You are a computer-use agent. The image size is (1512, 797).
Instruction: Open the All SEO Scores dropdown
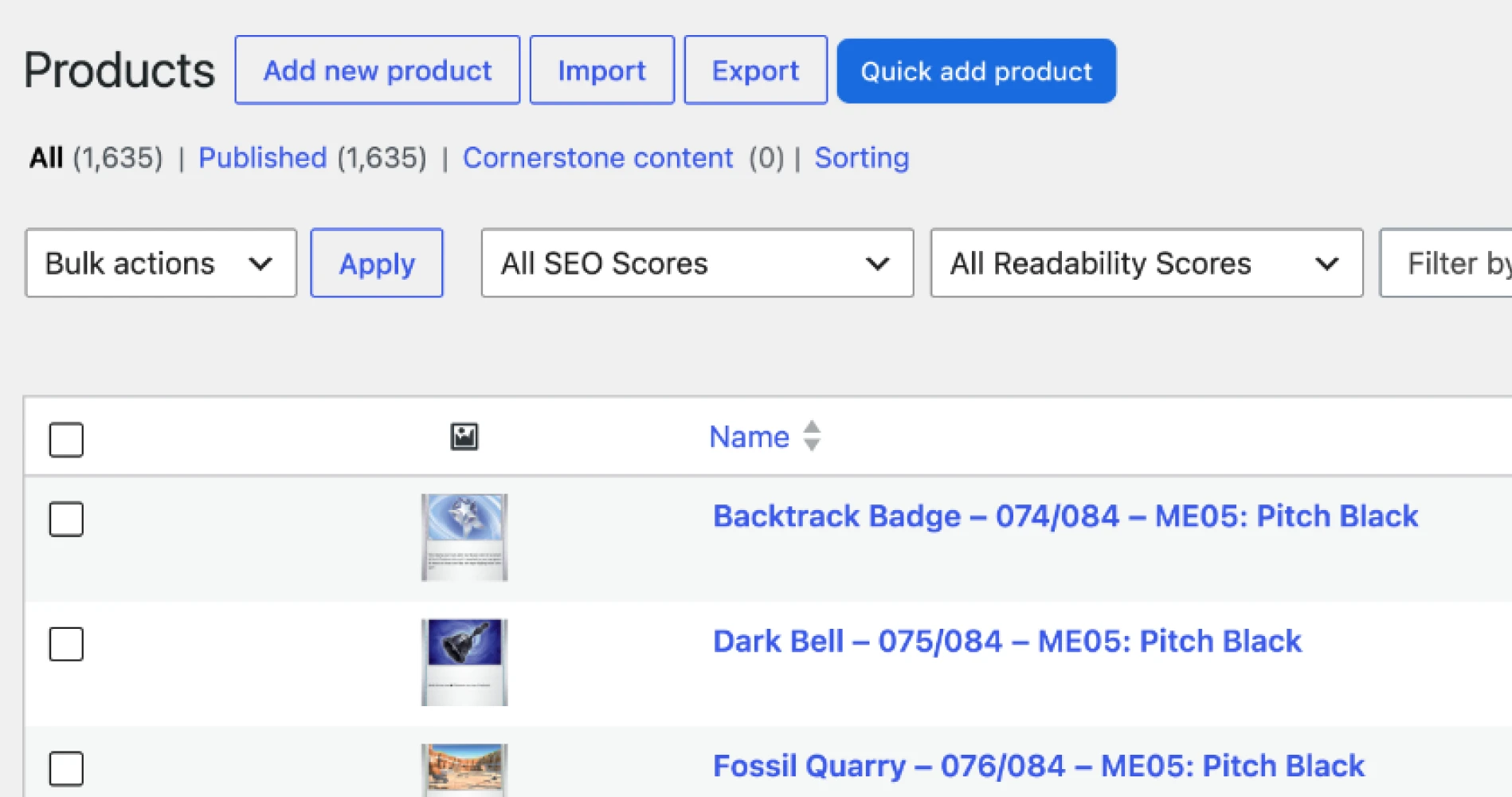tap(697, 263)
